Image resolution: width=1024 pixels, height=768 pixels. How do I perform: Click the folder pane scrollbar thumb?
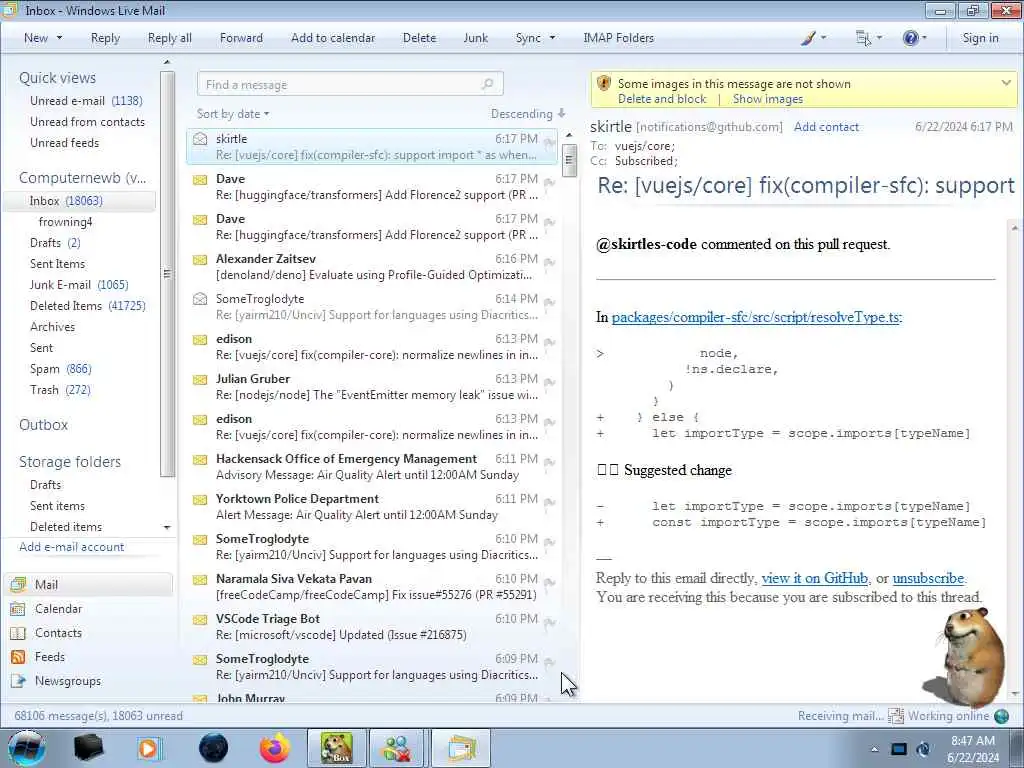[167, 274]
